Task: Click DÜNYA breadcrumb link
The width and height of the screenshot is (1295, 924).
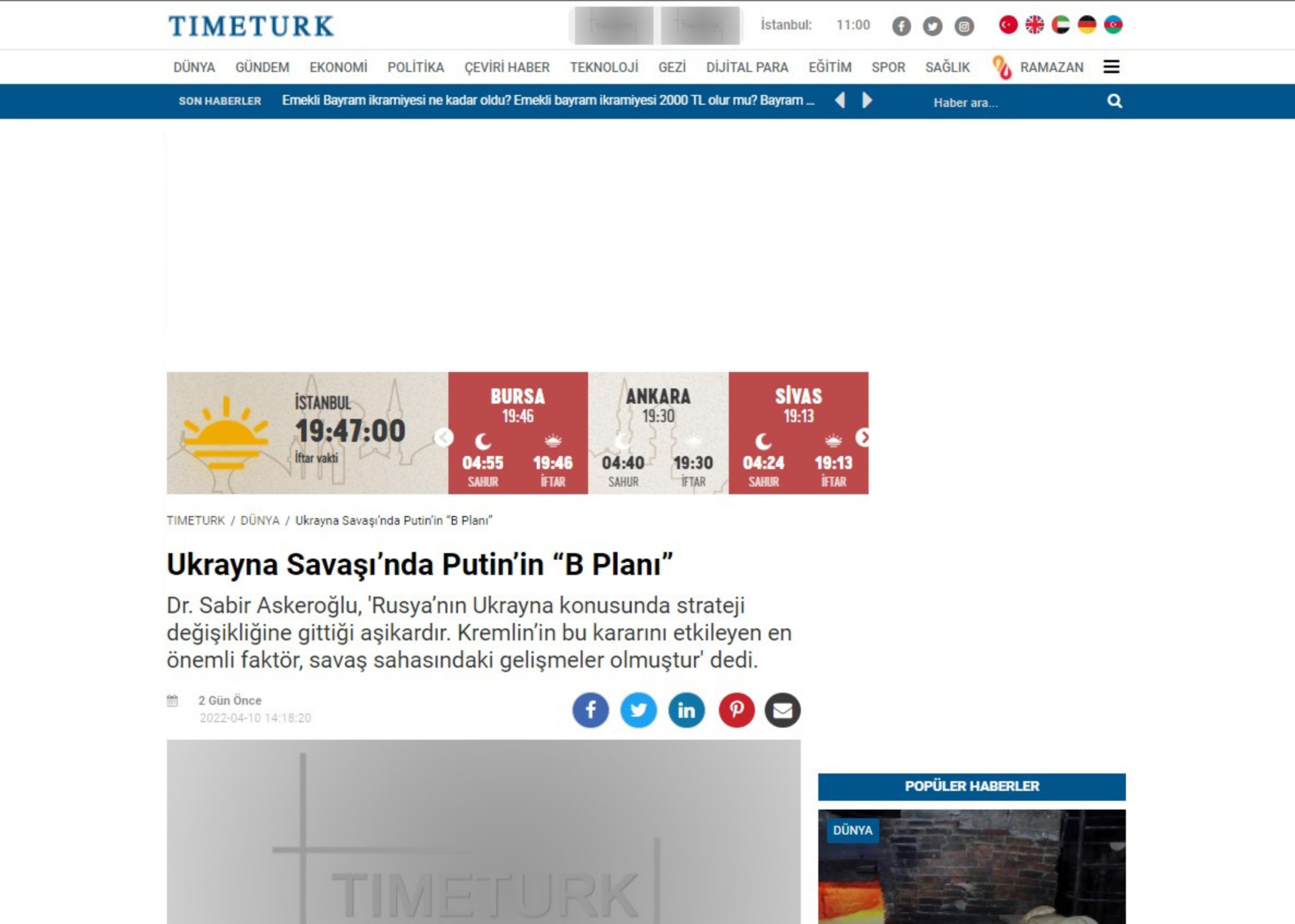Action: [260, 521]
